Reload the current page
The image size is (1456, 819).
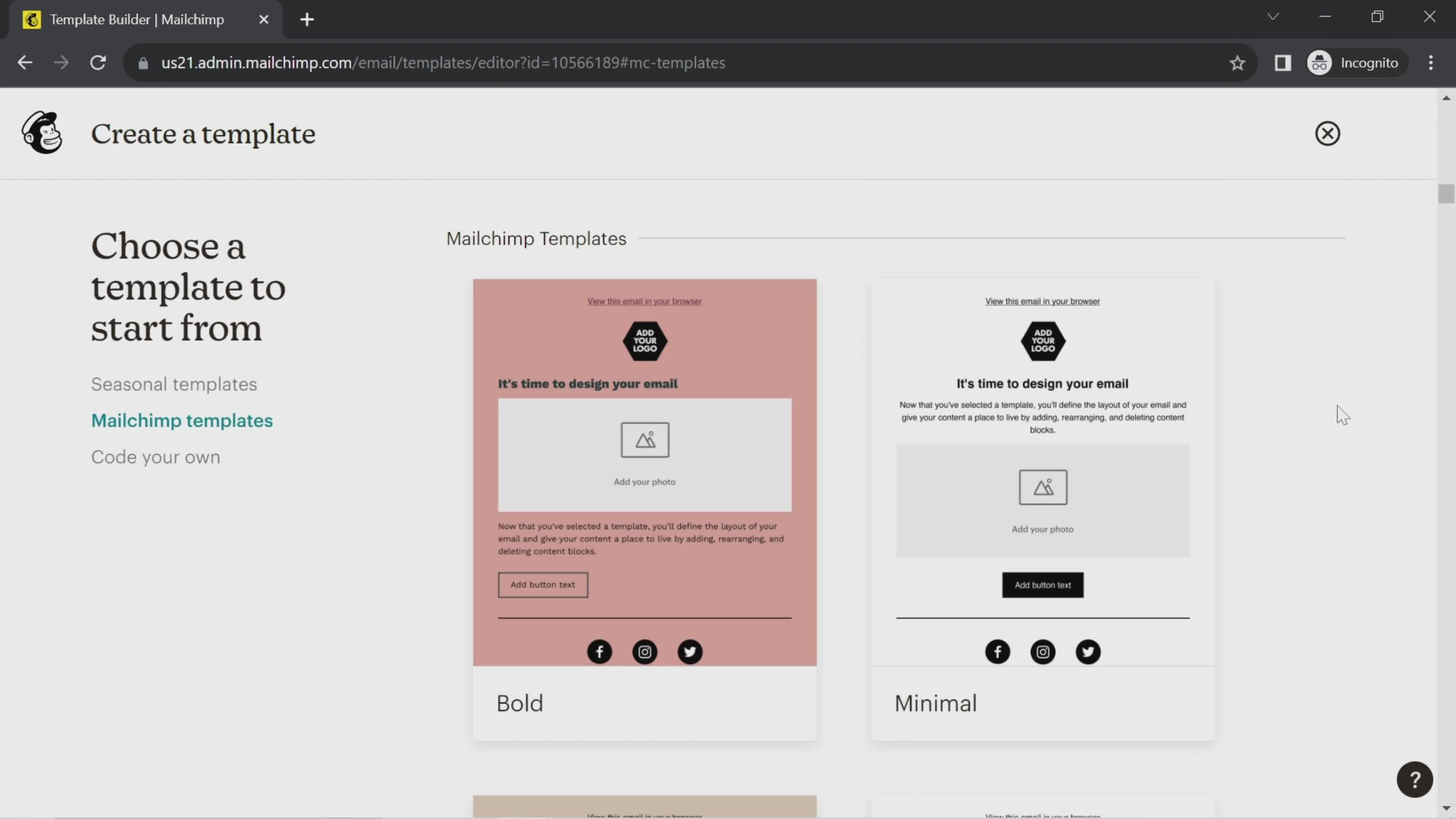(x=98, y=63)
